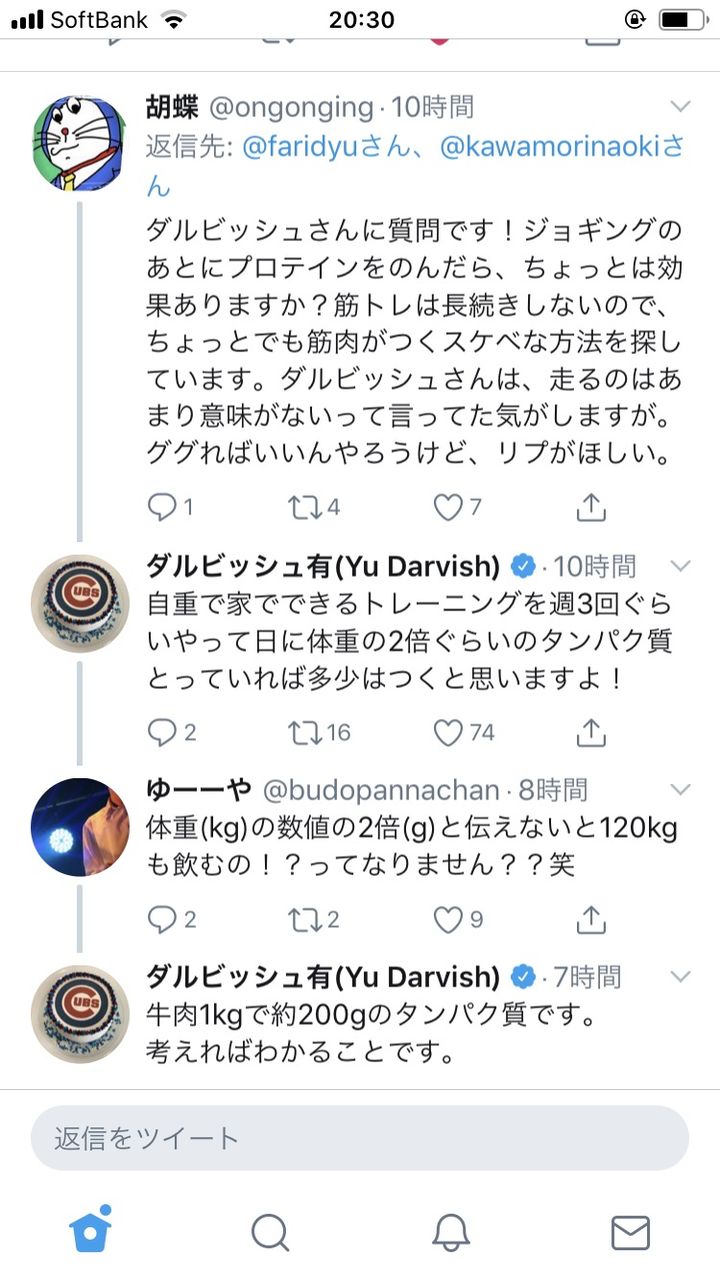Like 胡蝶's tweet with 7 likes
Screen dimensions: 720x1280
448,508
